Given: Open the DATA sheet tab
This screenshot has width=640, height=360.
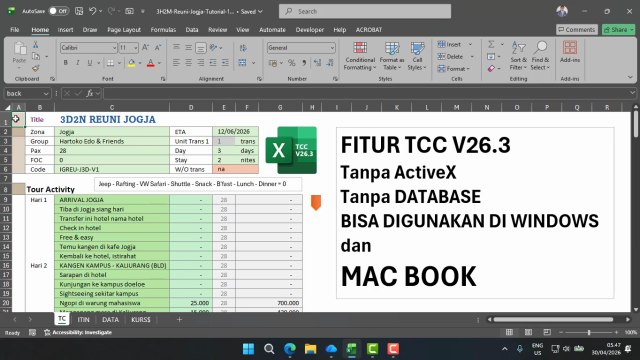Looking at the screenshot, I should (110, 320).
